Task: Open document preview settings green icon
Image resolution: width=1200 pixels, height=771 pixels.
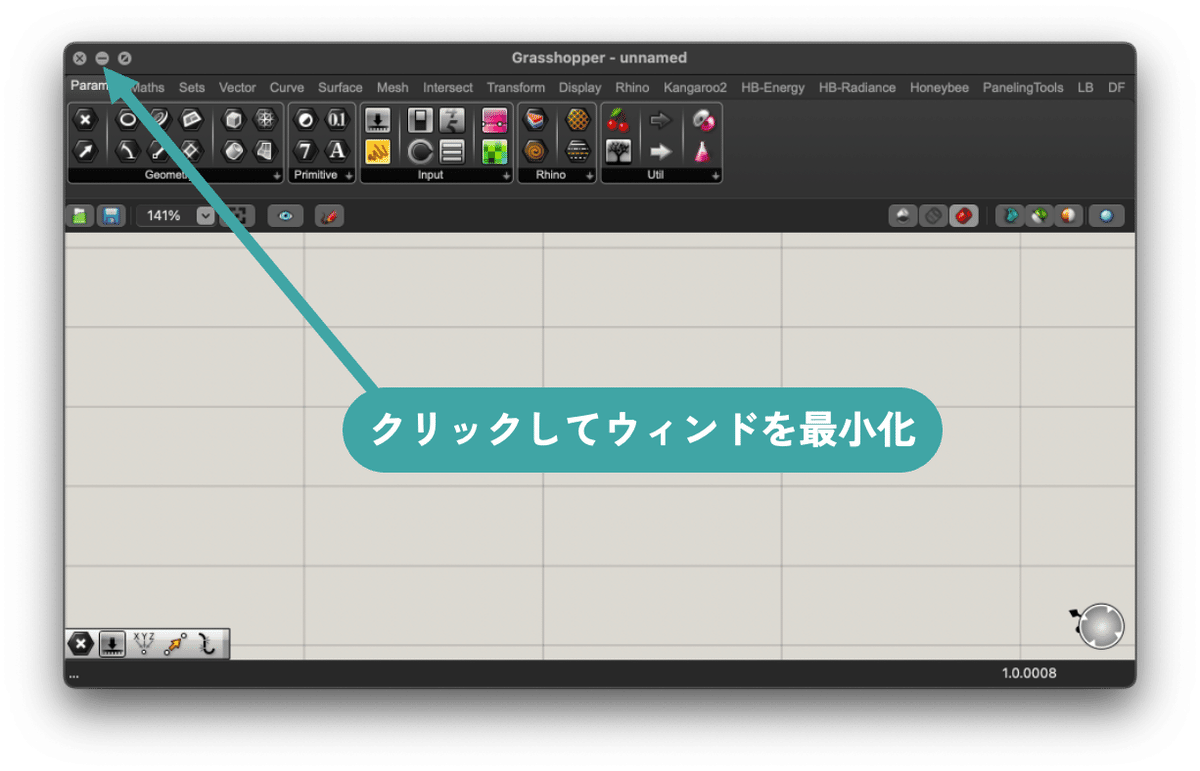Action: [1039, 215]
